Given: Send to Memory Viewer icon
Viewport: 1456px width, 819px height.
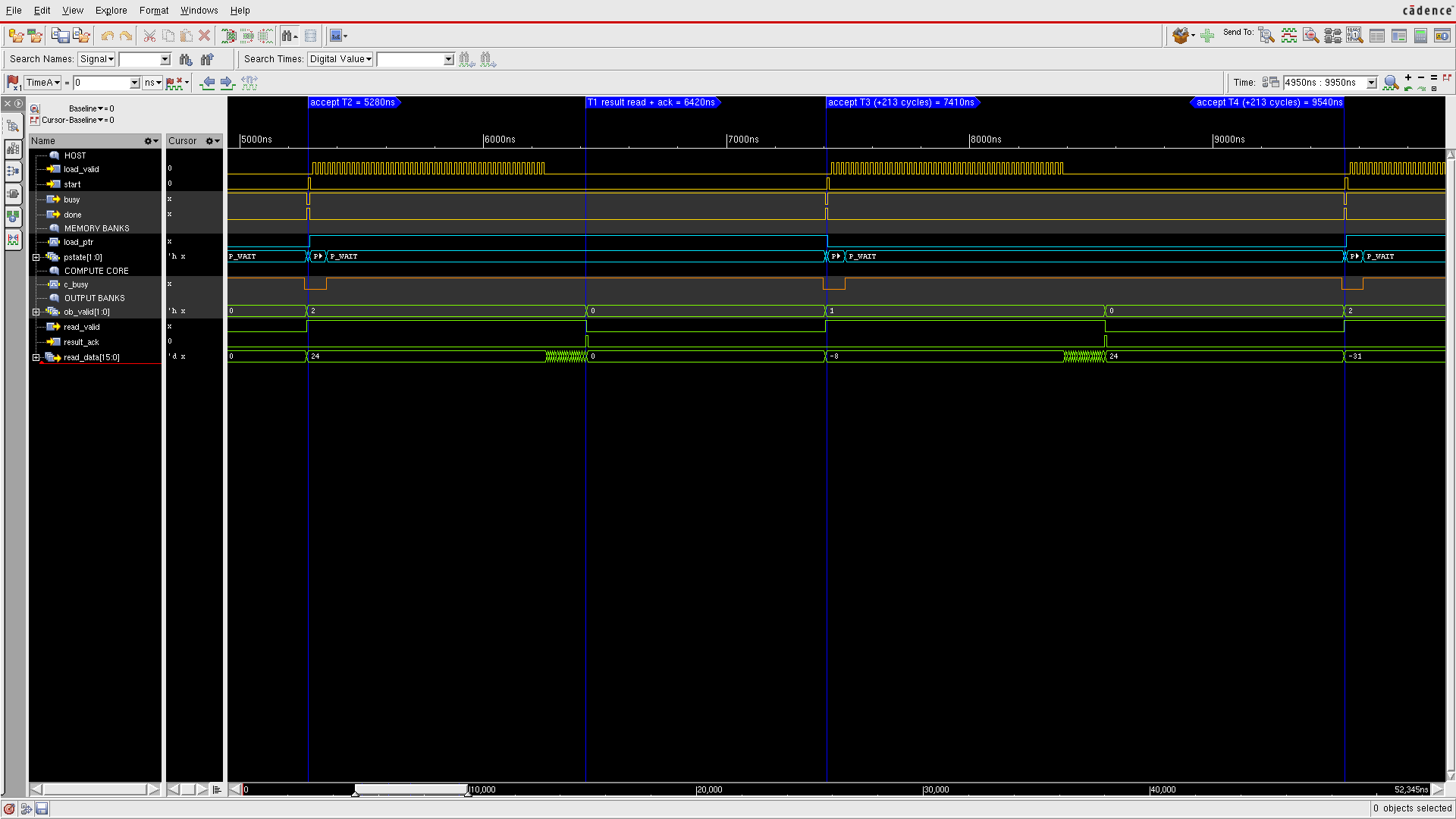Looking at the screenshot, I should tap(1354, 36).
